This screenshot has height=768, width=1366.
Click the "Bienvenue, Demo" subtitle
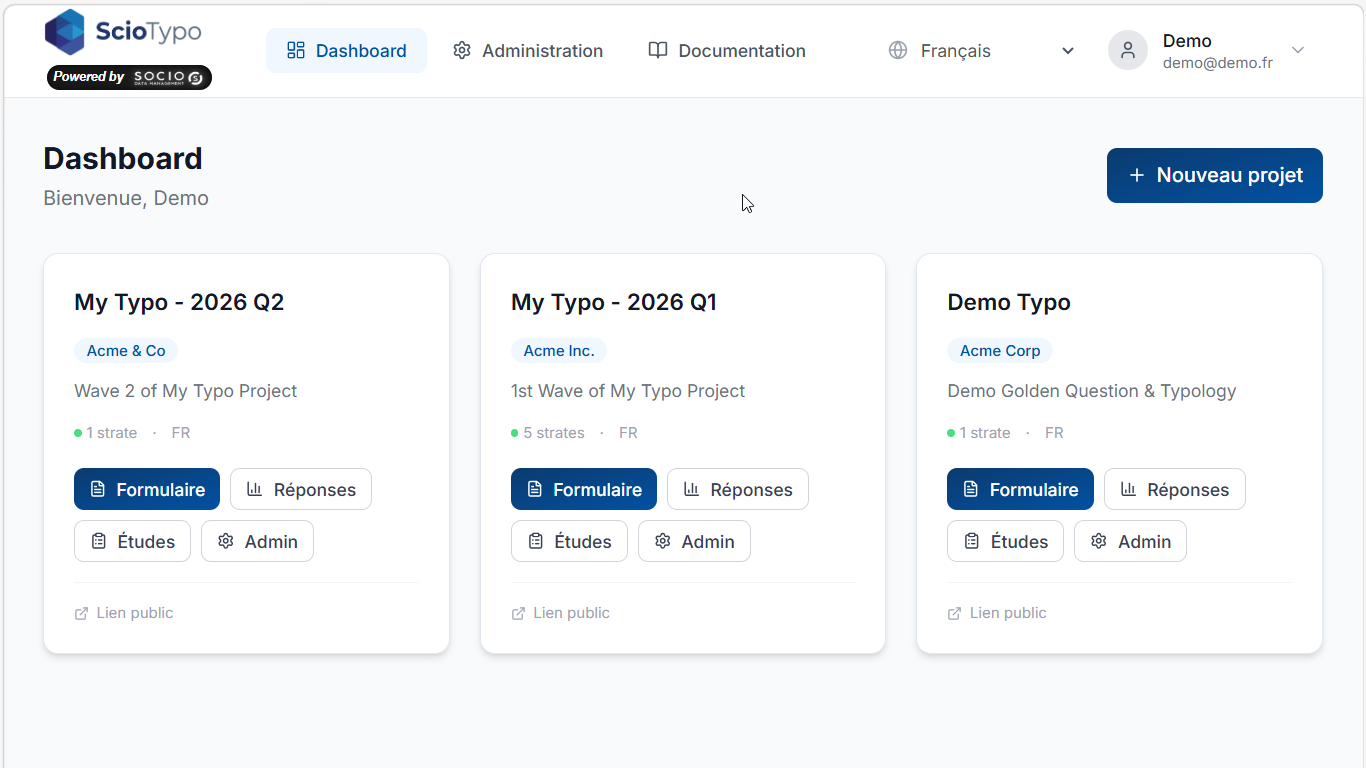126,198
